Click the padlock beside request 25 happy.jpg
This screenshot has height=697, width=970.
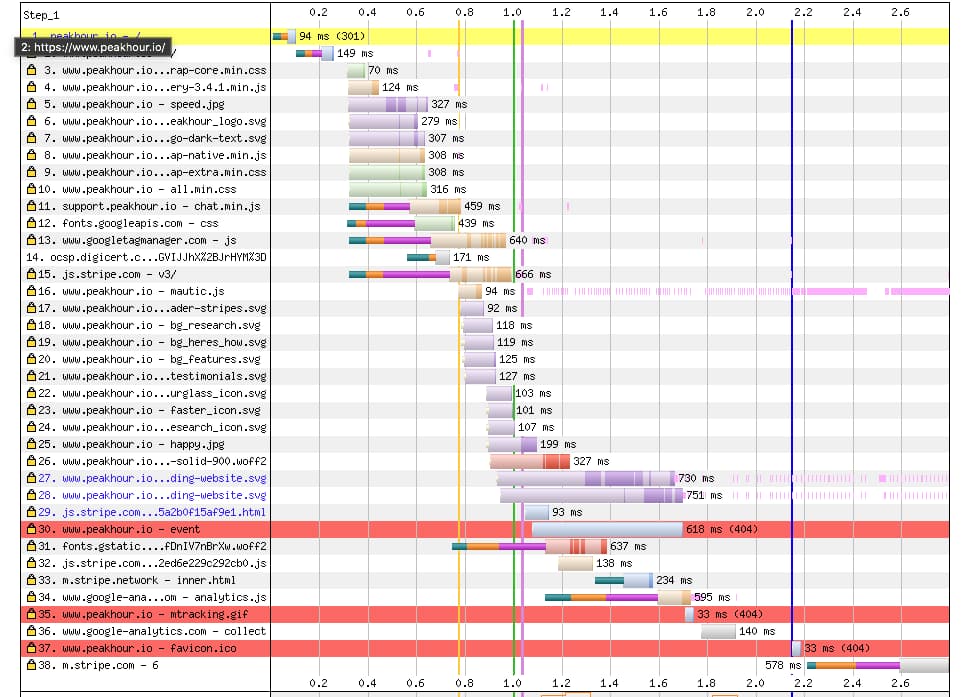click(x=32, y=444)
